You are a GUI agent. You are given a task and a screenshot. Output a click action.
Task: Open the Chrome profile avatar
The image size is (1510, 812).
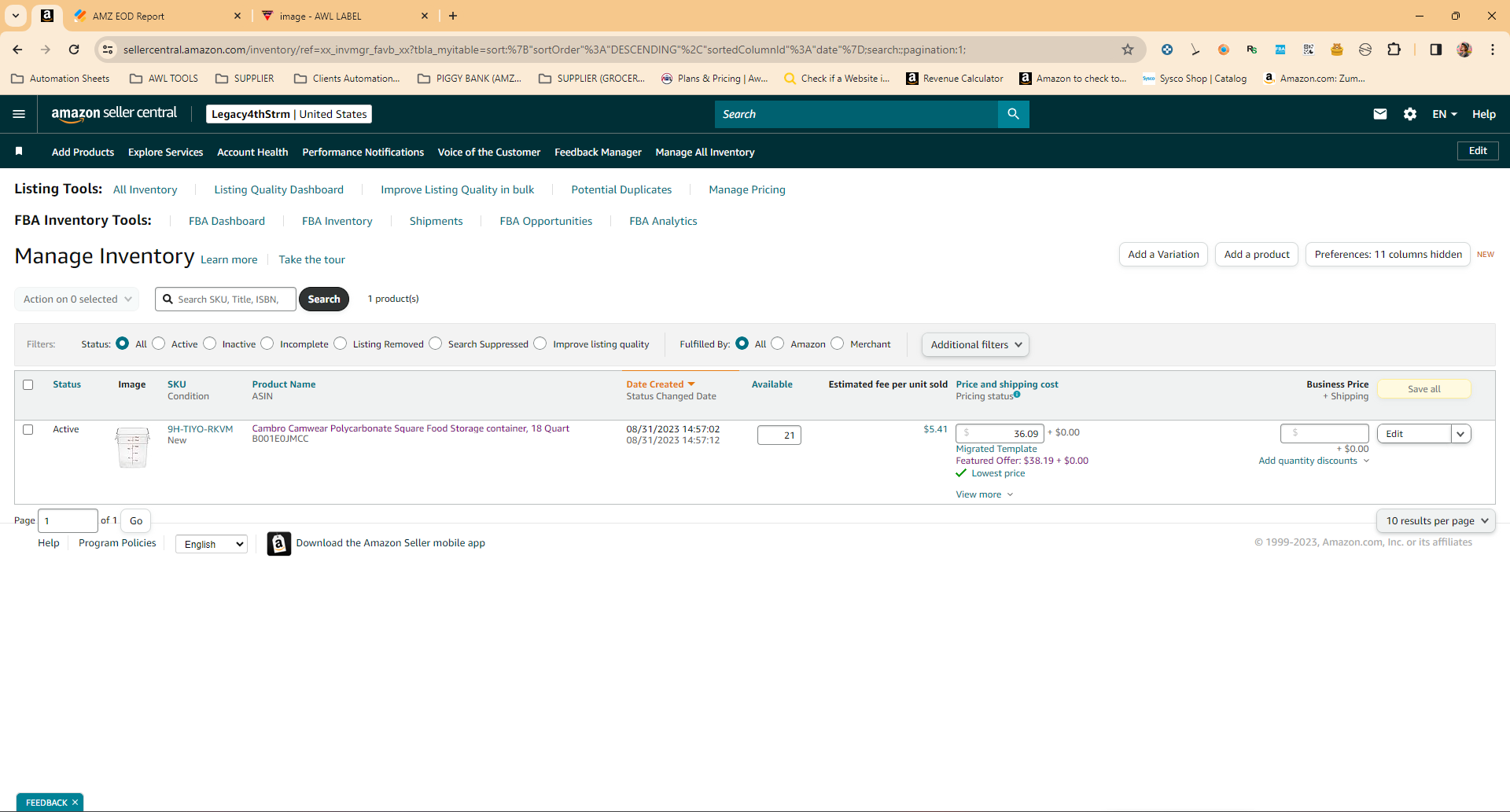pos(1464,50)
